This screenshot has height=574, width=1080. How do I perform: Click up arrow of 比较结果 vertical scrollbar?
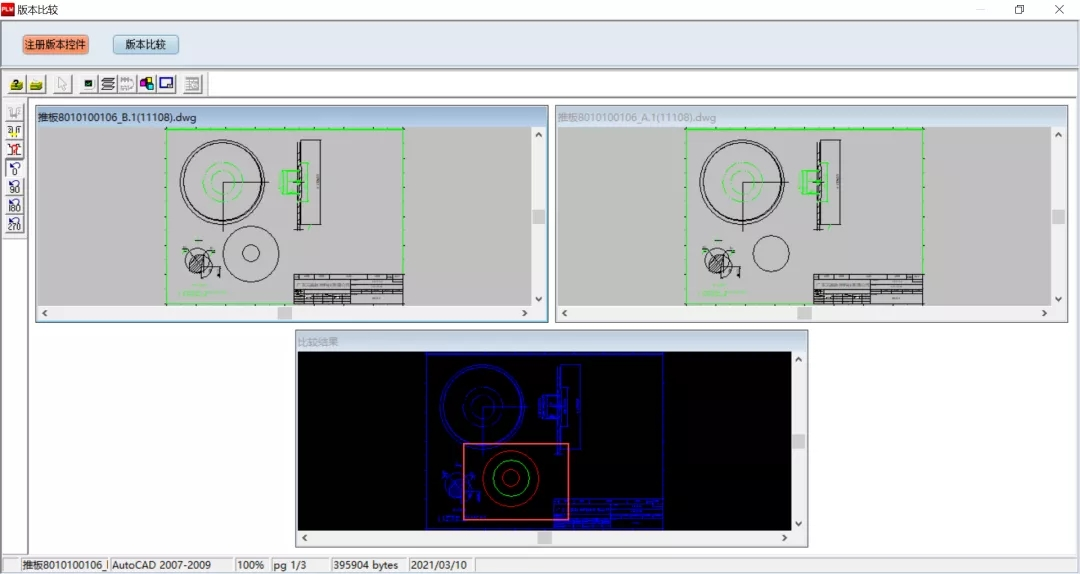[x=797, y=359]
